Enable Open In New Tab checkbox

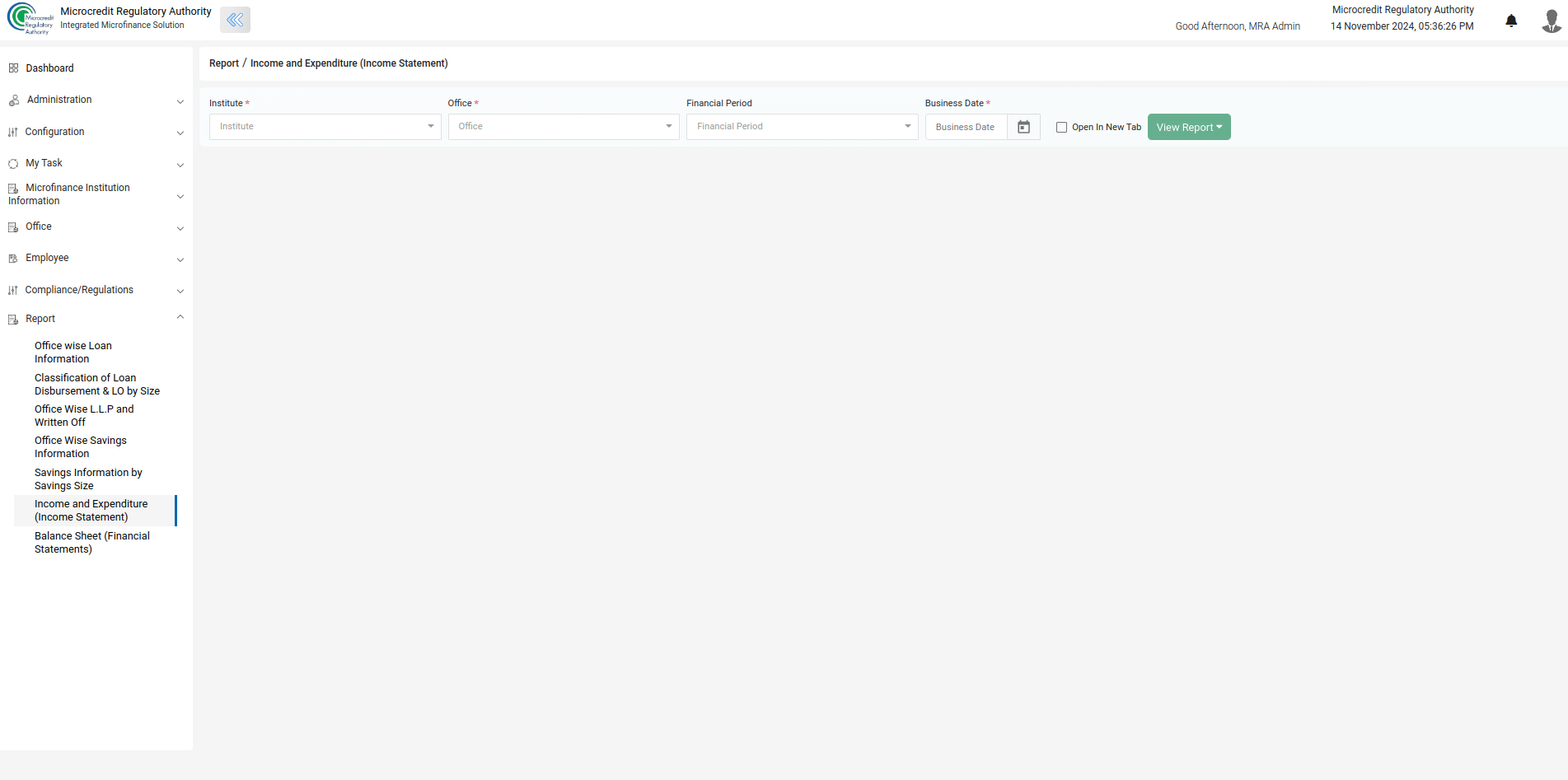click(x=1061, y=128)
